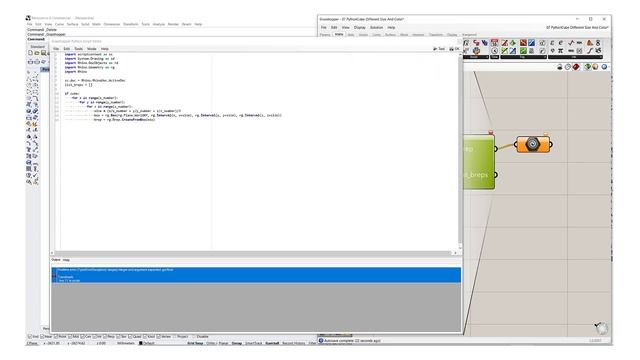Switch to Grasshopper Maths tab

(339, 35)
